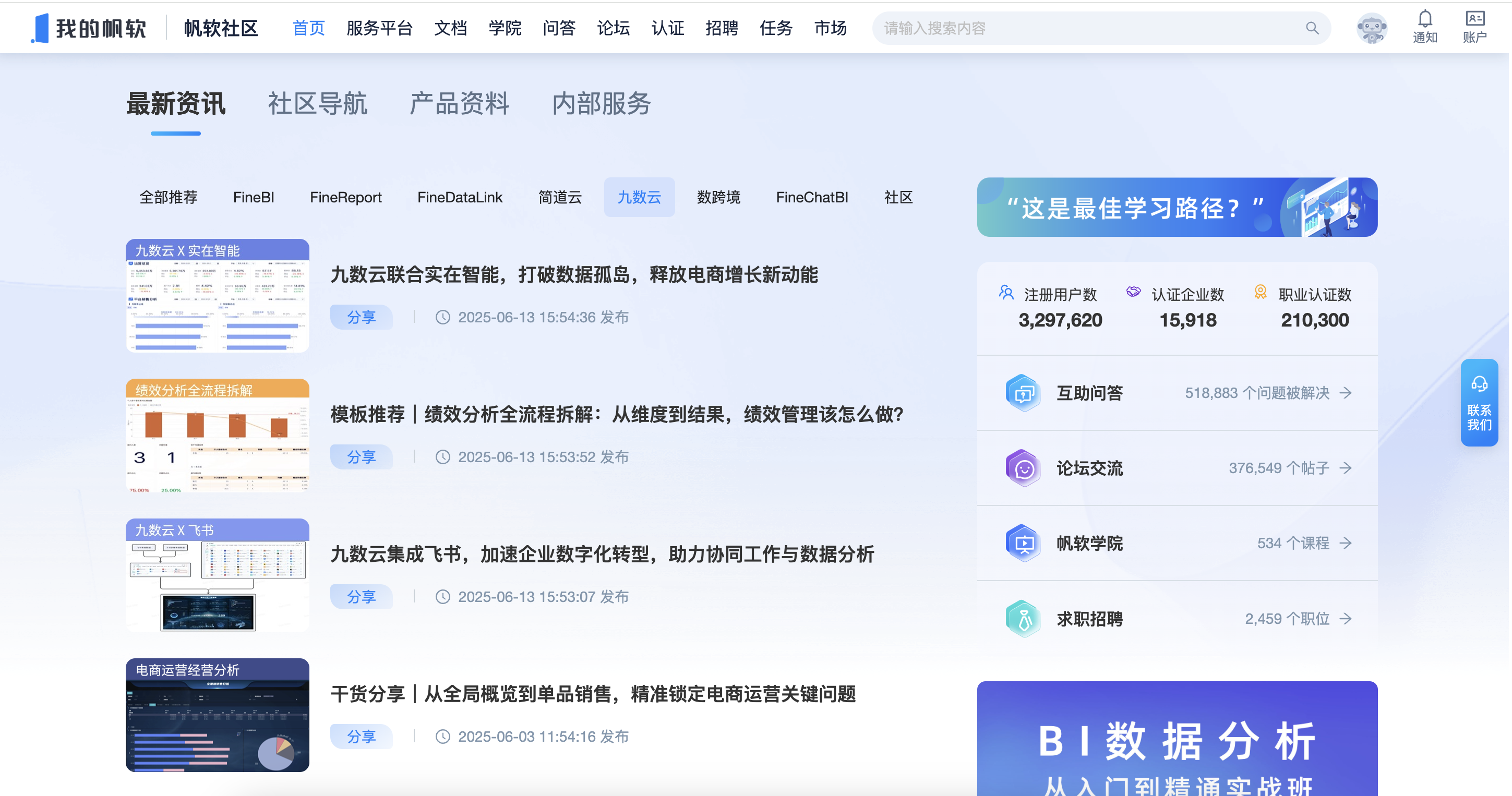The image size is (1512, 796).
Task: Open 文档 in top navigation
Action: click(x=450, y=28)
